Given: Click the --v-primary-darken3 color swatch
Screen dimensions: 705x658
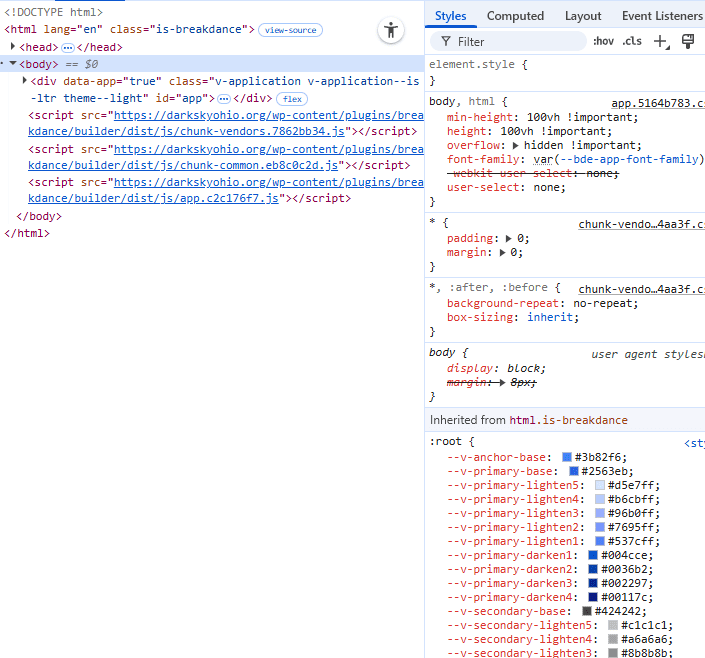Looking at the screenshot, I should point(593,583).
